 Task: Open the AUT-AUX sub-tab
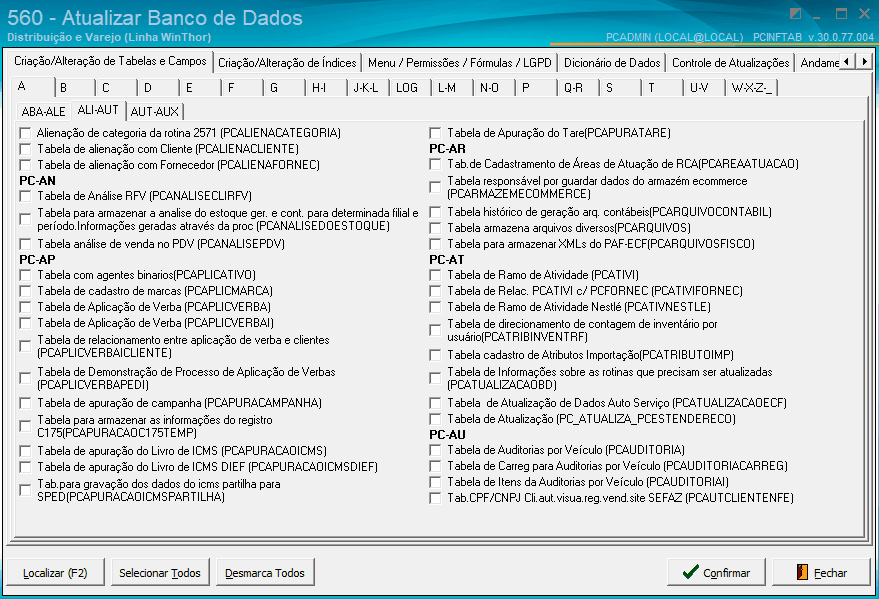click(x=155, y=112)
